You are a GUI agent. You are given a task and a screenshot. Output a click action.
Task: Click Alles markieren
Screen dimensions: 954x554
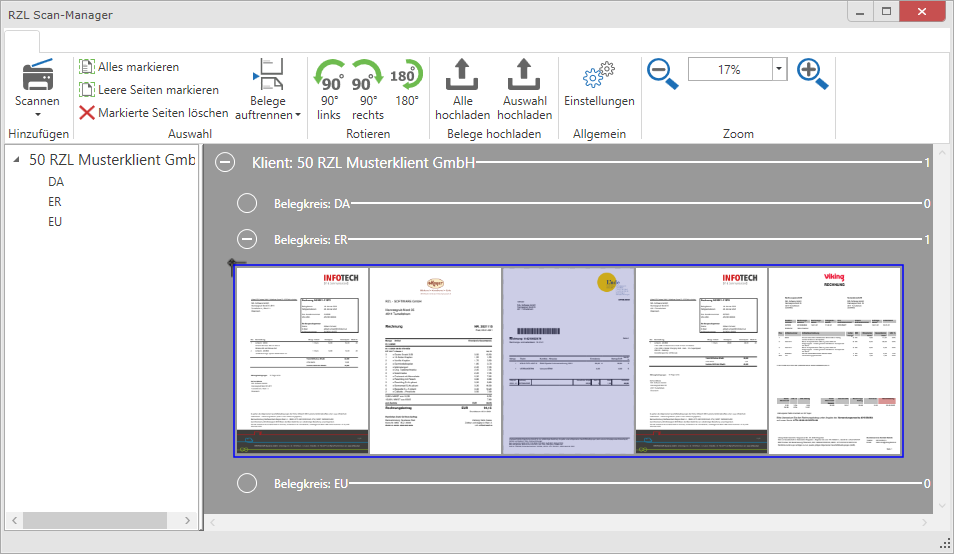click(138, 67)
